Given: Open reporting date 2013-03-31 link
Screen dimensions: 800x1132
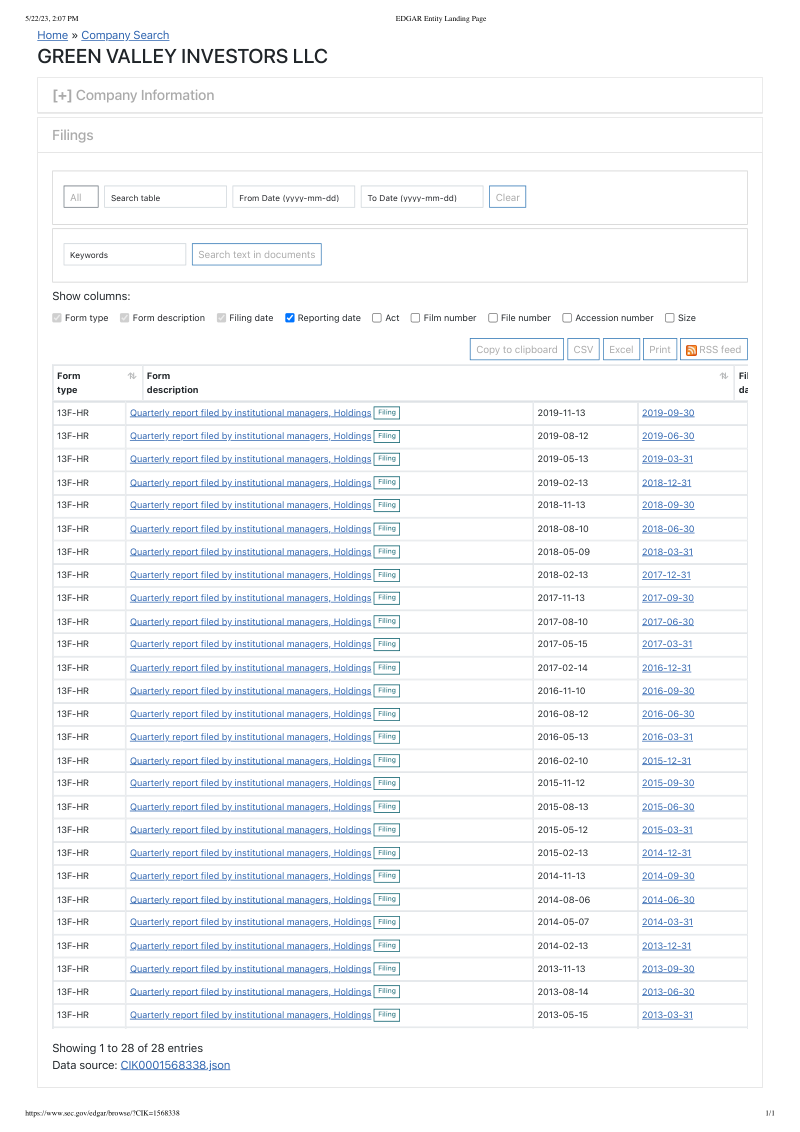Looking at the screenshot, I should click(x=667, y=1015).
